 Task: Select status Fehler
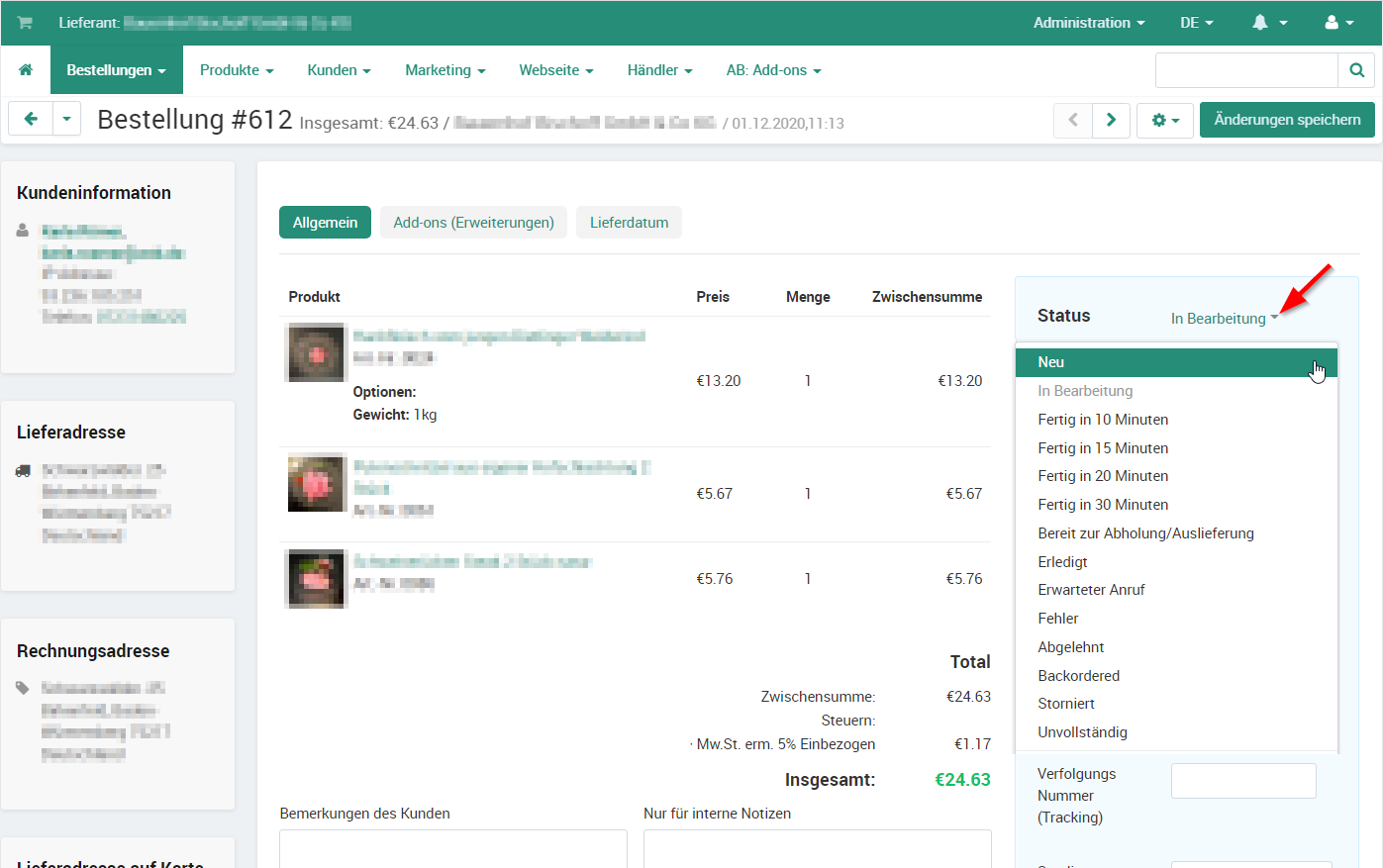pos(1176,619)
